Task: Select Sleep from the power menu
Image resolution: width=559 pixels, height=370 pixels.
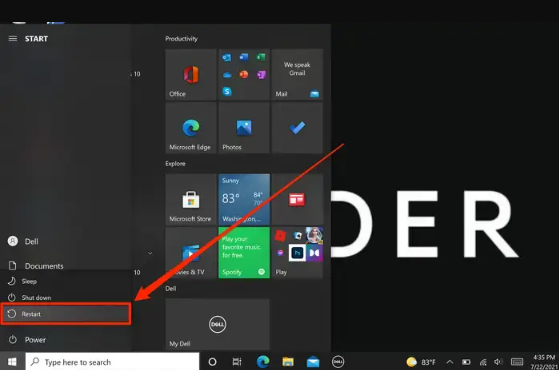Action: (x=66, y=281)
